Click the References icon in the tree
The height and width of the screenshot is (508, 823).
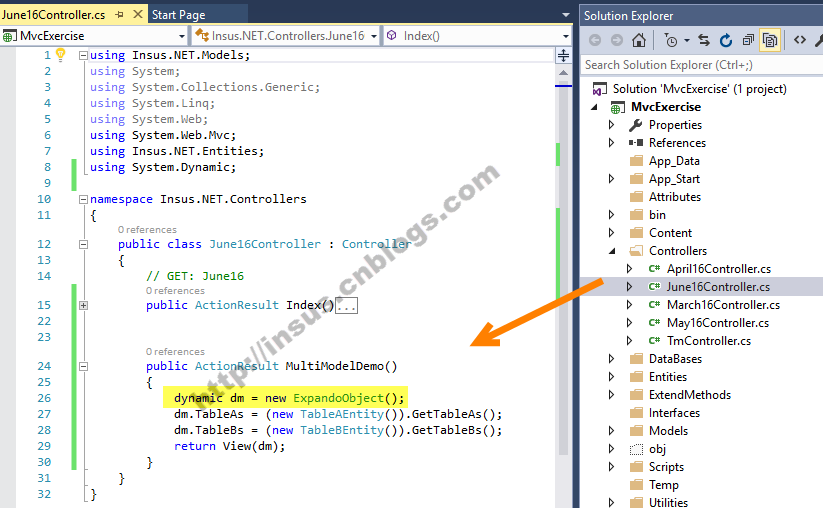tap(636, 143)
